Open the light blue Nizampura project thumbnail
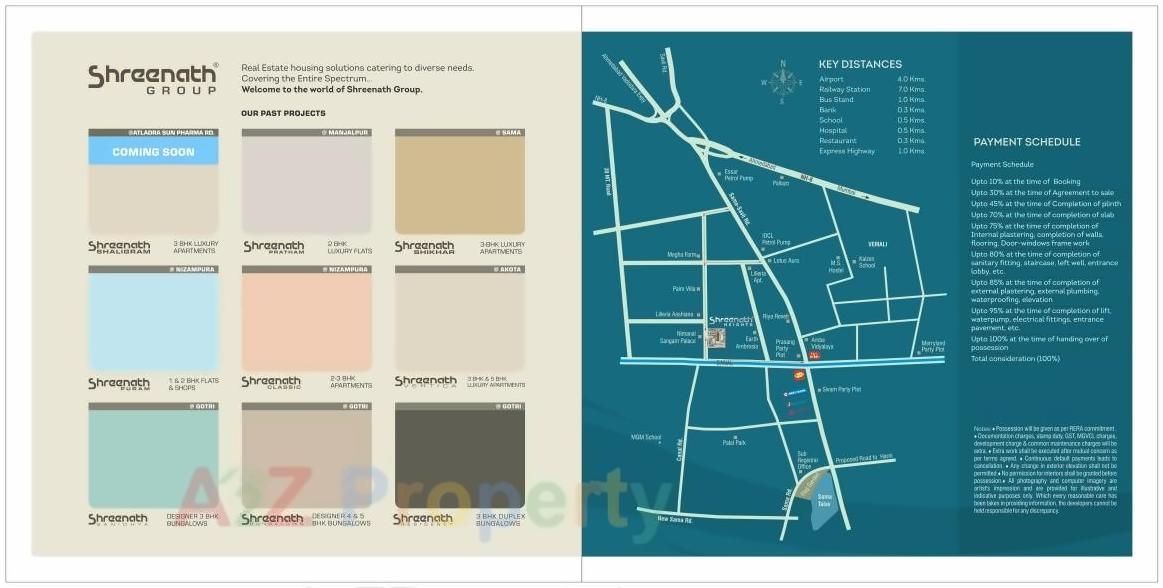The image size is (1163, 588). tap(153, 321)
